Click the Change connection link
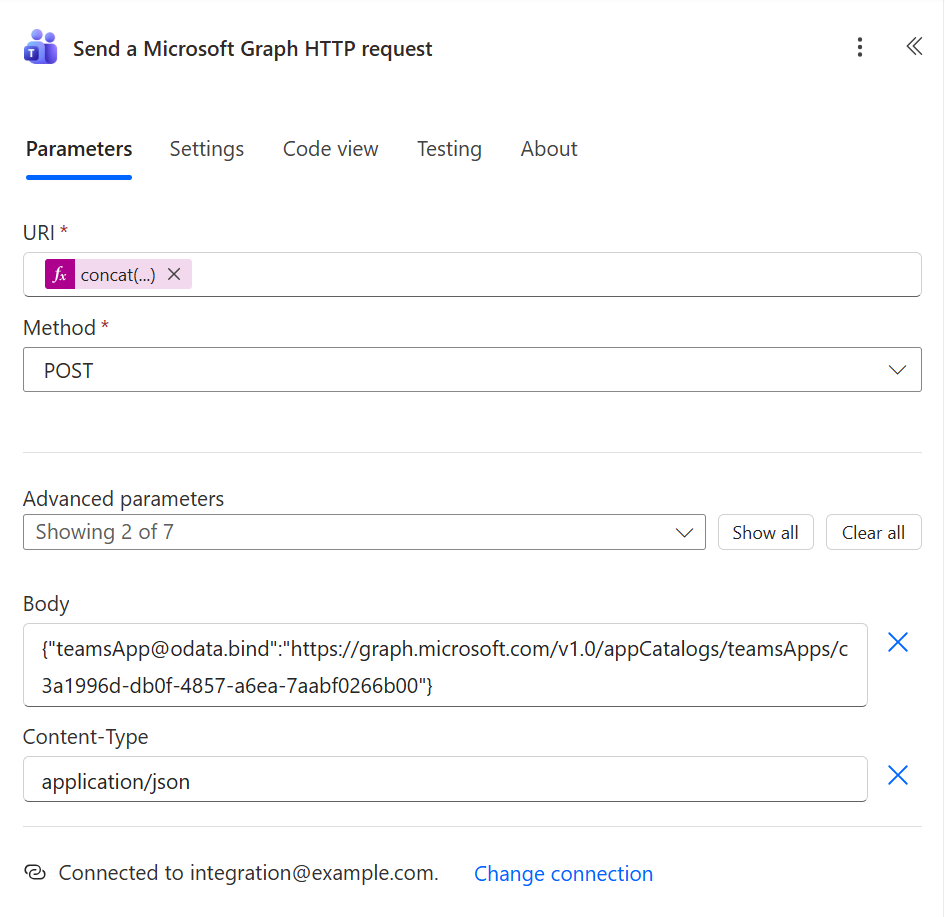This screenshot has width=945, height=917. [564, 874]
